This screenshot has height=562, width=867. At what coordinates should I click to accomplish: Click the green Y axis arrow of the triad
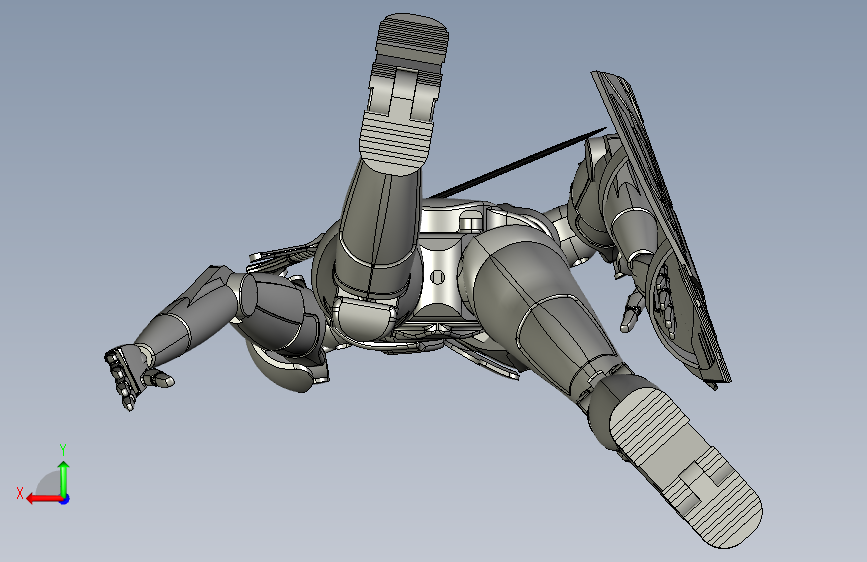[64, 478]
